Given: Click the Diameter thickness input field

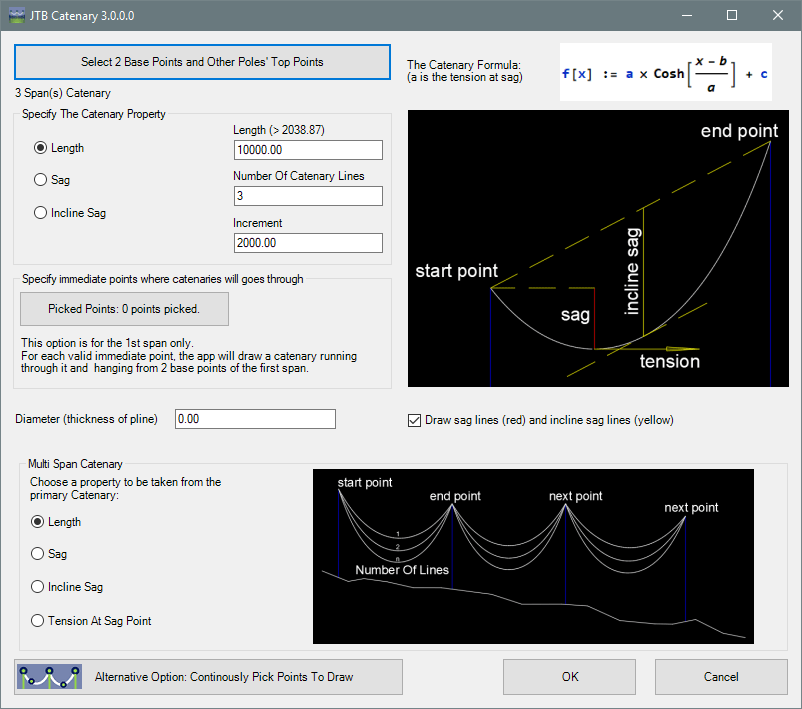Looking at the screenshot, I should (255, 419).
